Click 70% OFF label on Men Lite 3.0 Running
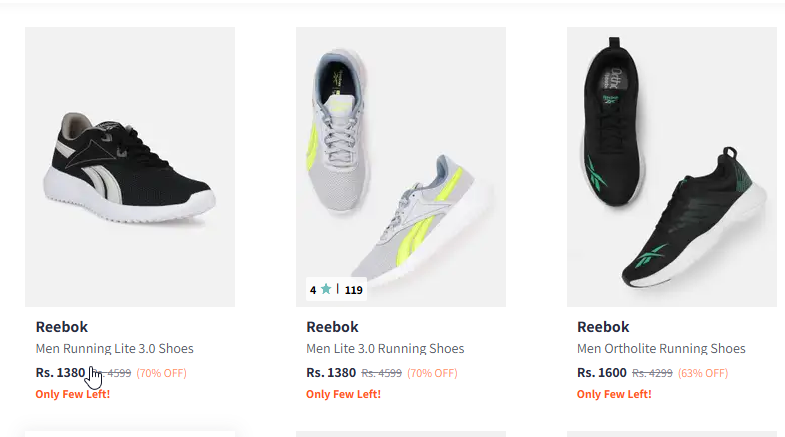Image resolution: width=785 pixels, height=437 pixels. tap(432, 373)
